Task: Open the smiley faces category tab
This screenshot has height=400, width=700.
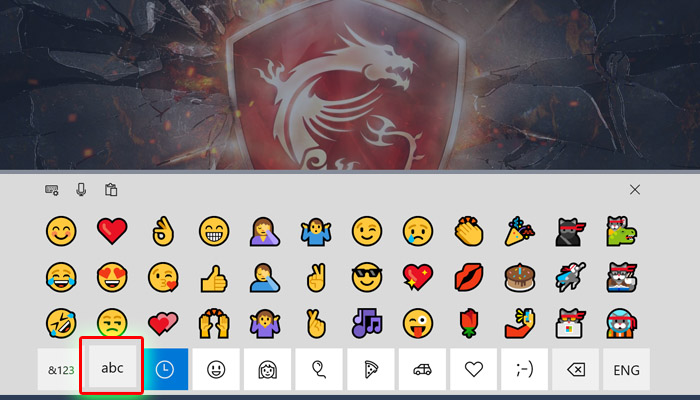Action: click(216, 369)
